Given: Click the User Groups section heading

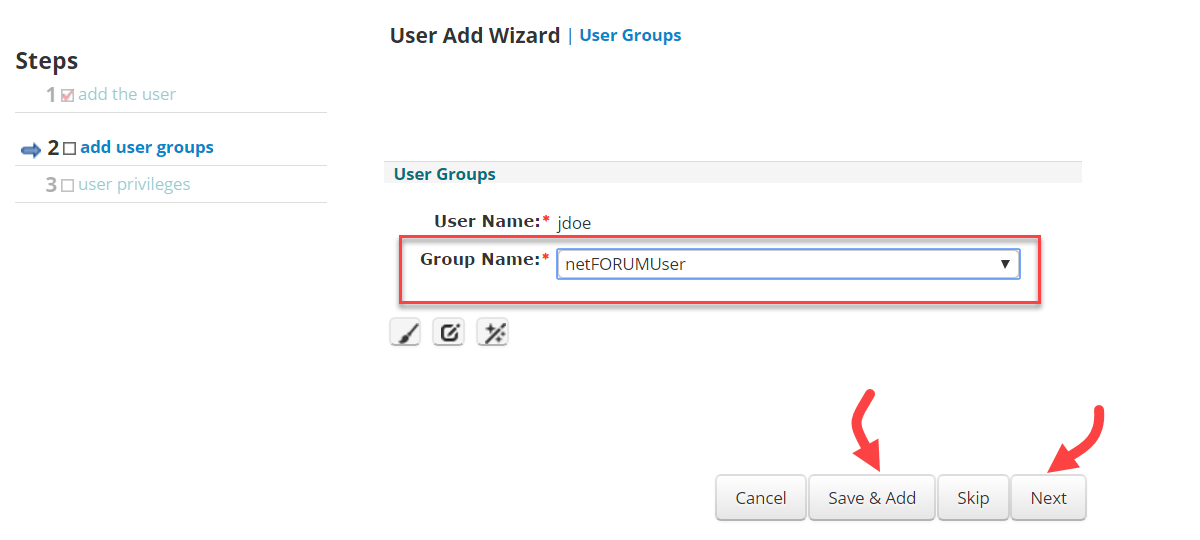Looking at the screenshot, I should (445, 174).
